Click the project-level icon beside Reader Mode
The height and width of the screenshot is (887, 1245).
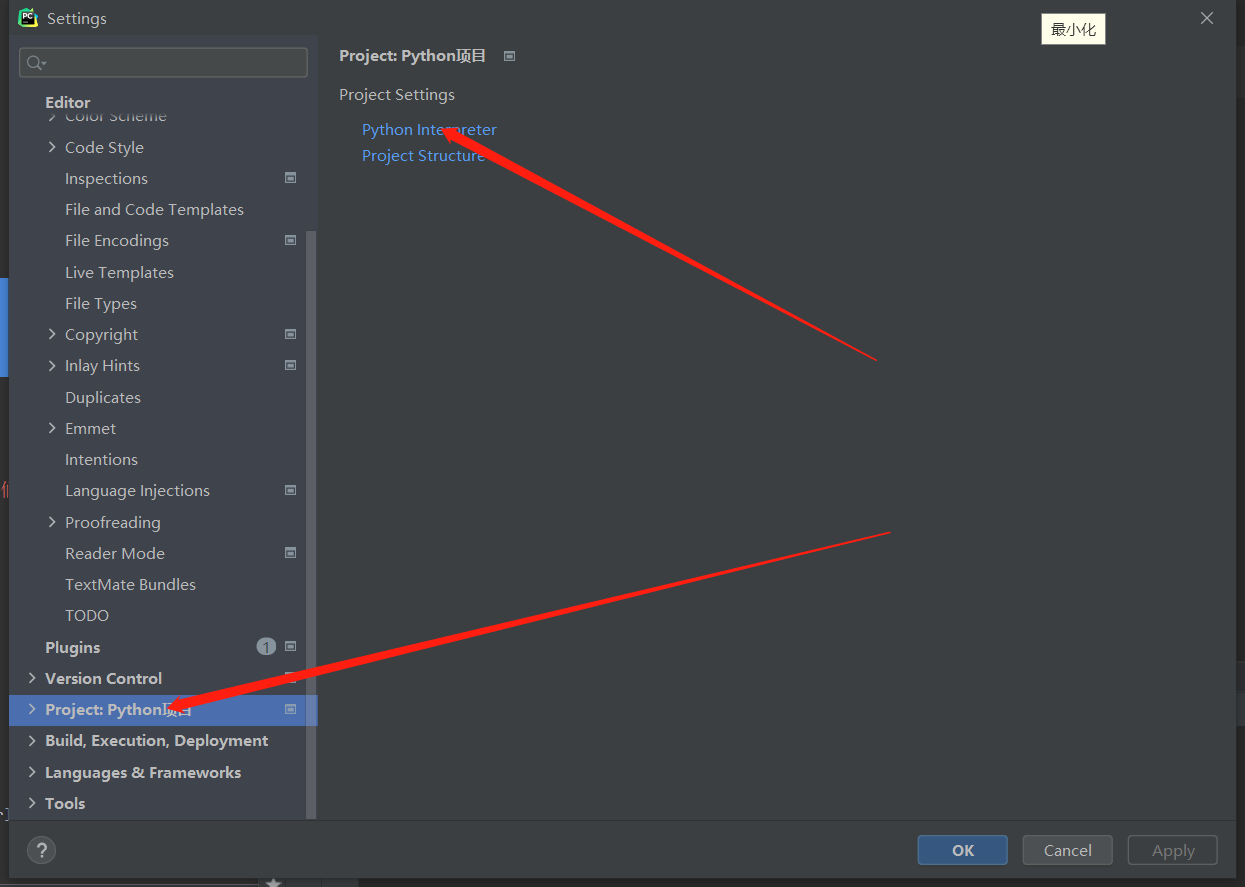coord(291,553)
